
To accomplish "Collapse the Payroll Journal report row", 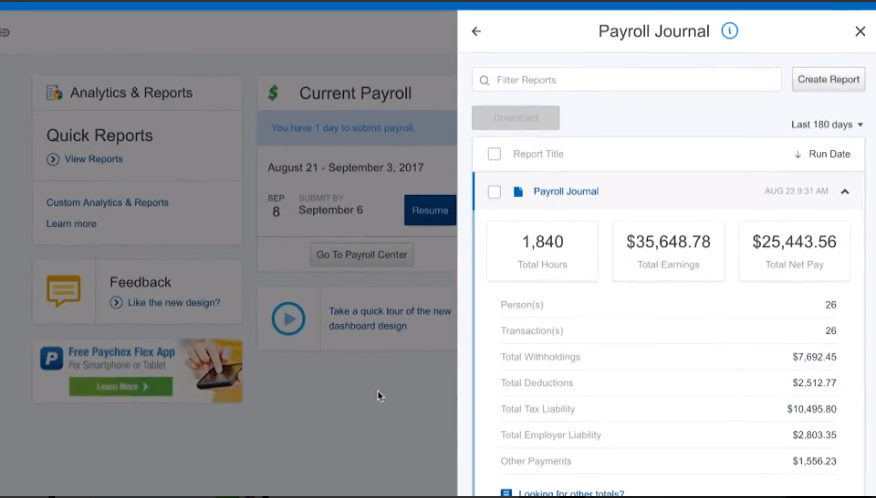I will [x=845, y=191].
